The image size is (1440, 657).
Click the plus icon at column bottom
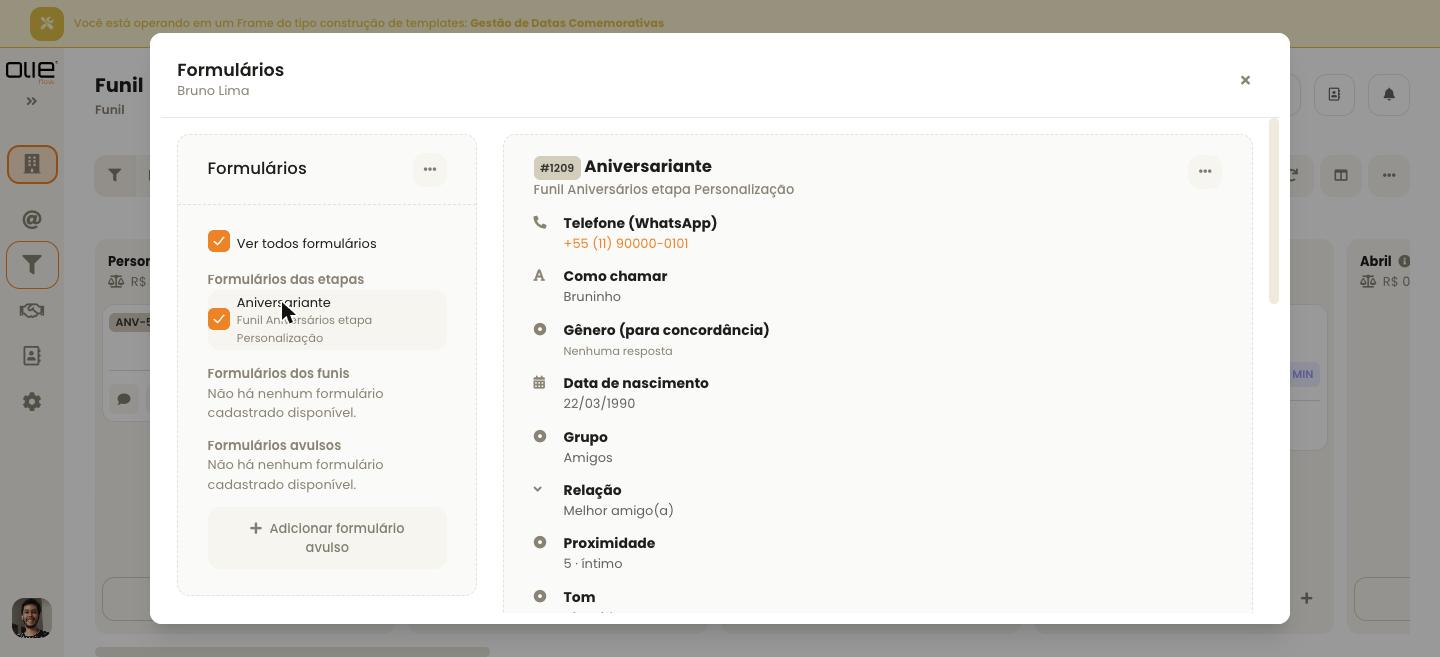(1306, 598)
